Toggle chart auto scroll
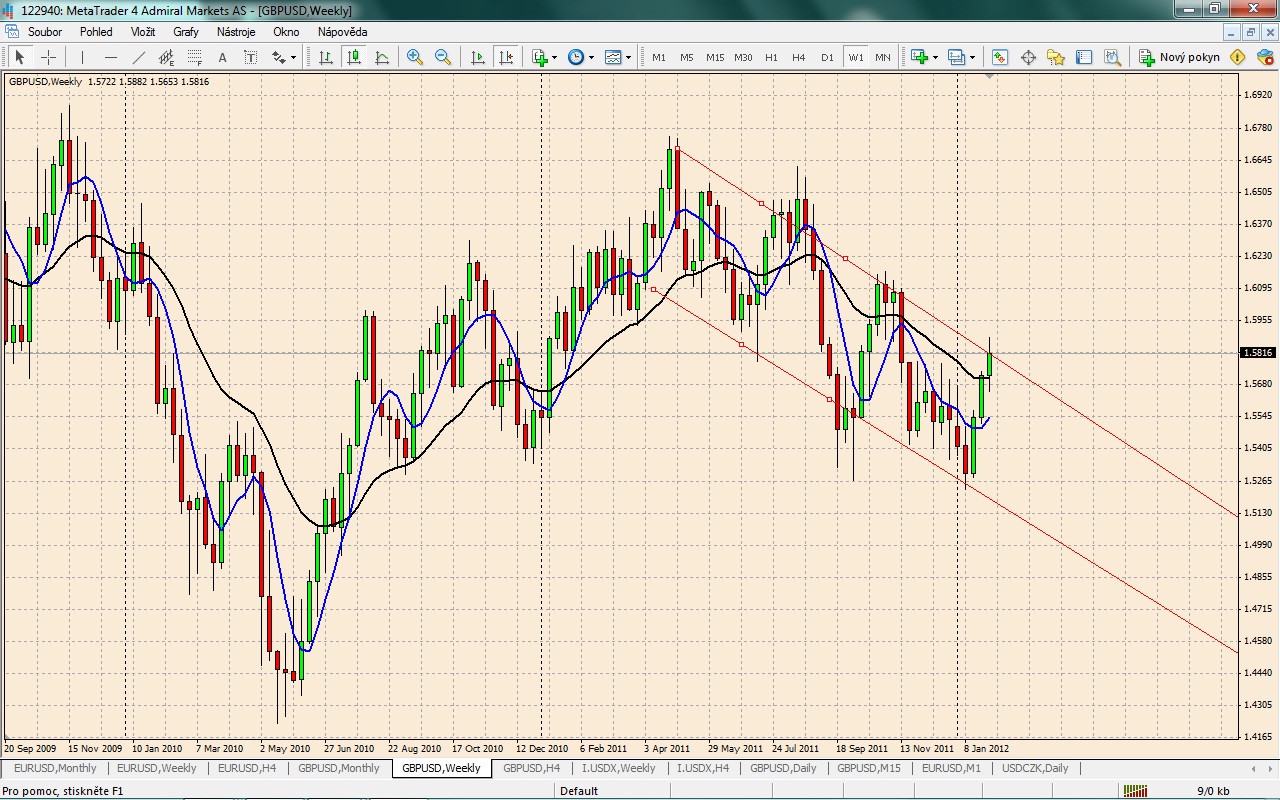The width and height of the screenshot is (1280, 800). coord(478,57)
